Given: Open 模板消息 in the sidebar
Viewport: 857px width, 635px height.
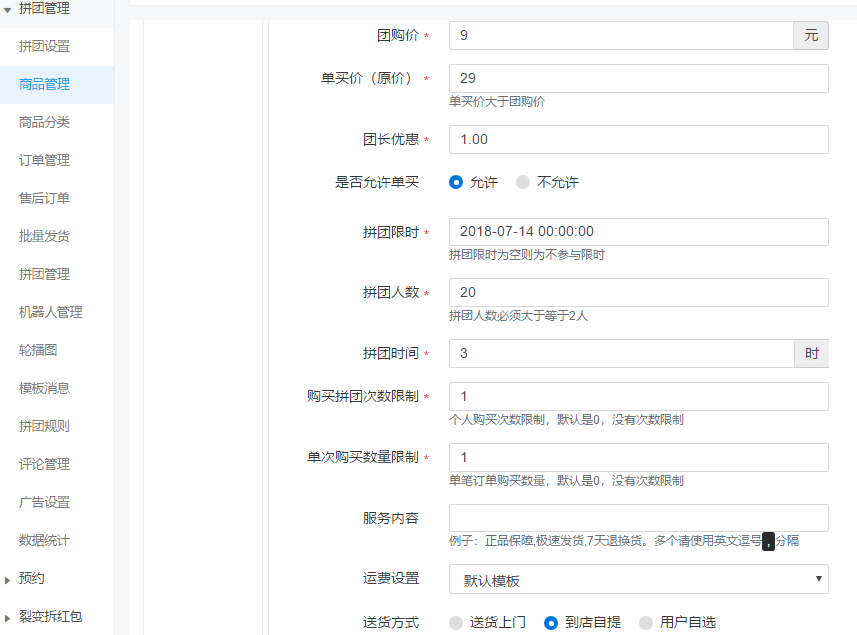Looking at the screenshot, I should (44, 388).
